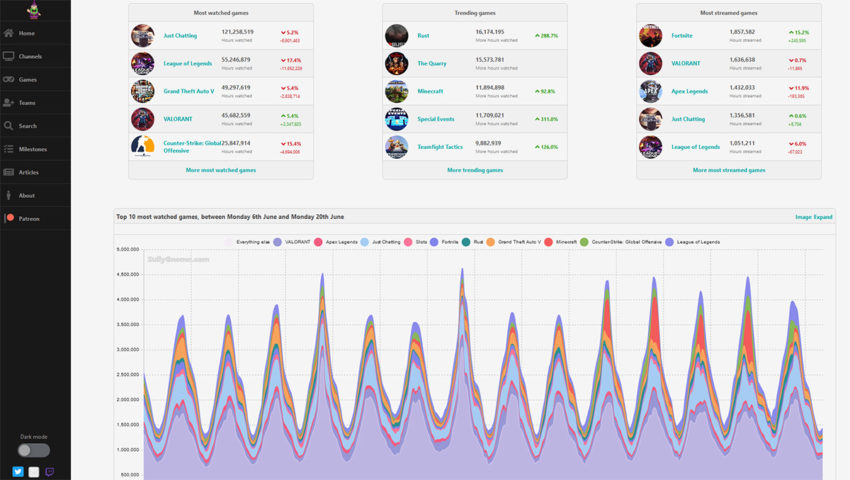The image size is (850, 480).
Task: Click VALORANT thumbnail in Most streamed games
Action: [651, 63]
